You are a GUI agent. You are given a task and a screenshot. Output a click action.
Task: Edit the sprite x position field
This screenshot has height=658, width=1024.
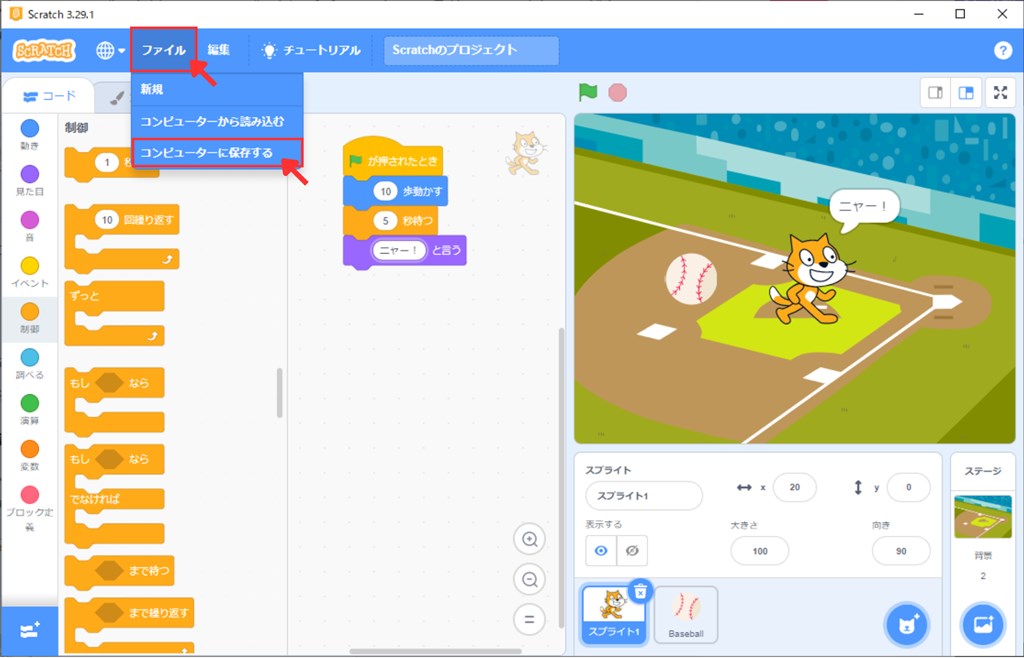point(794,487)
